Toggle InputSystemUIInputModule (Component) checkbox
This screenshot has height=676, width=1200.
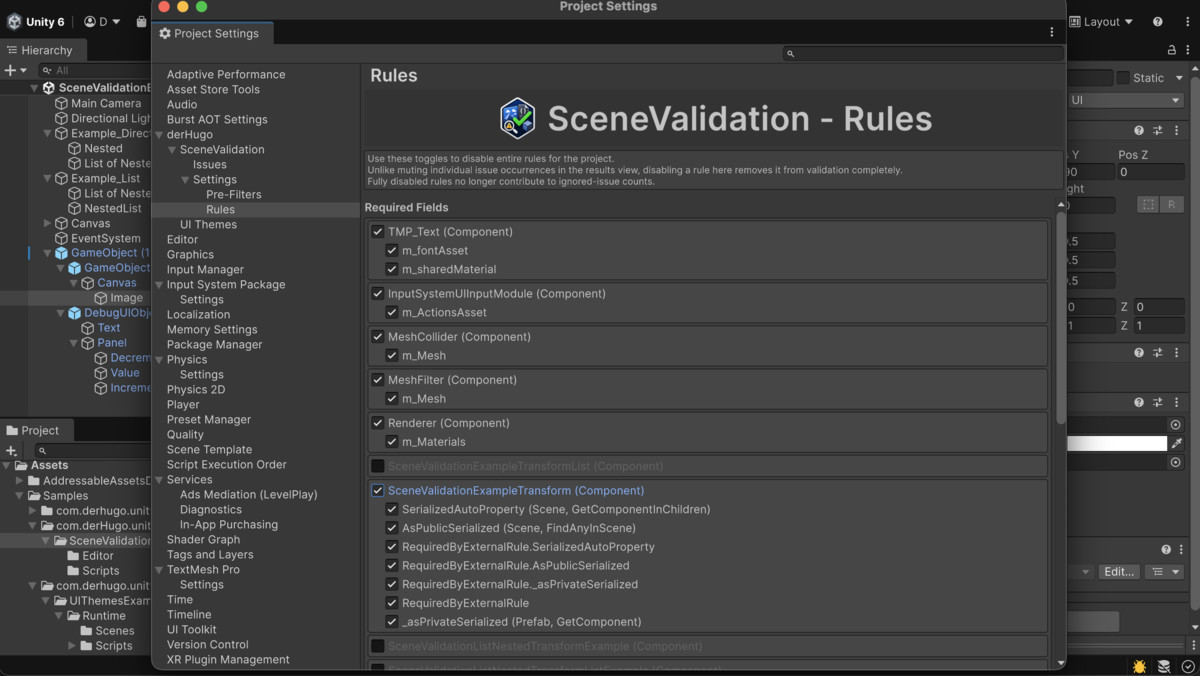378,293
